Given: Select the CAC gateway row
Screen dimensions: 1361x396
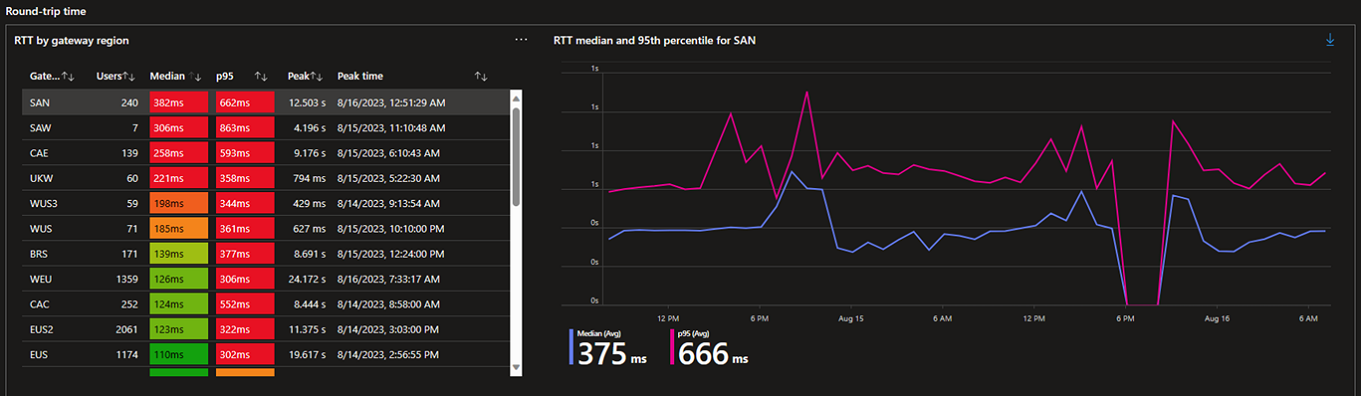Looking at the screenshot, I should 265,304.
